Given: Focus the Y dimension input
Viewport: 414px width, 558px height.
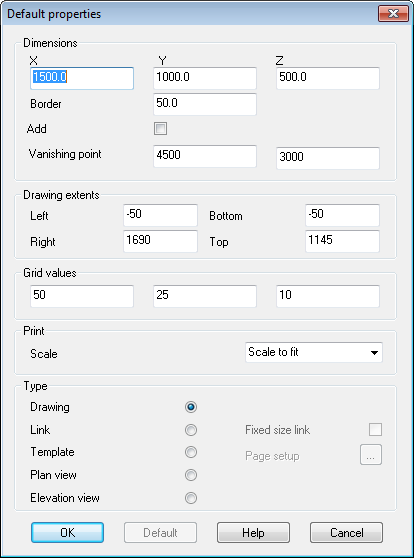Looking at the screenshot, I should tap(205, 78).
